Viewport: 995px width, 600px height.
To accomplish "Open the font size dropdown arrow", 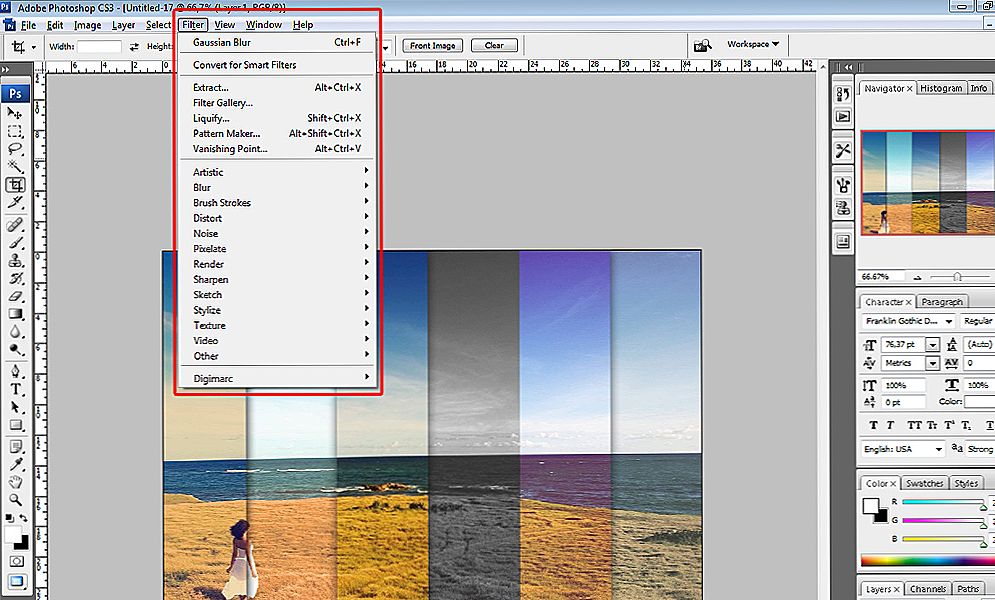I will click(932, 344).
